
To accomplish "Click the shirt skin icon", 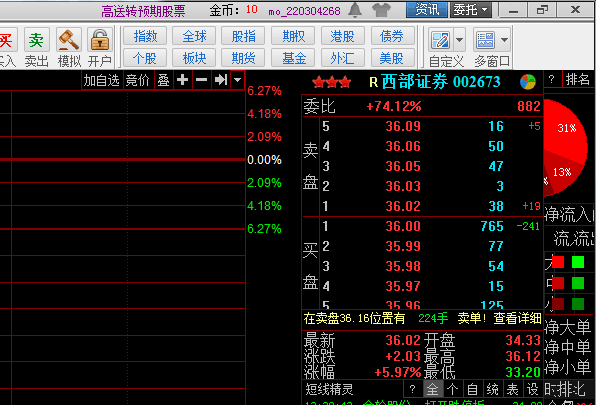I will click(x=381, y=10).
